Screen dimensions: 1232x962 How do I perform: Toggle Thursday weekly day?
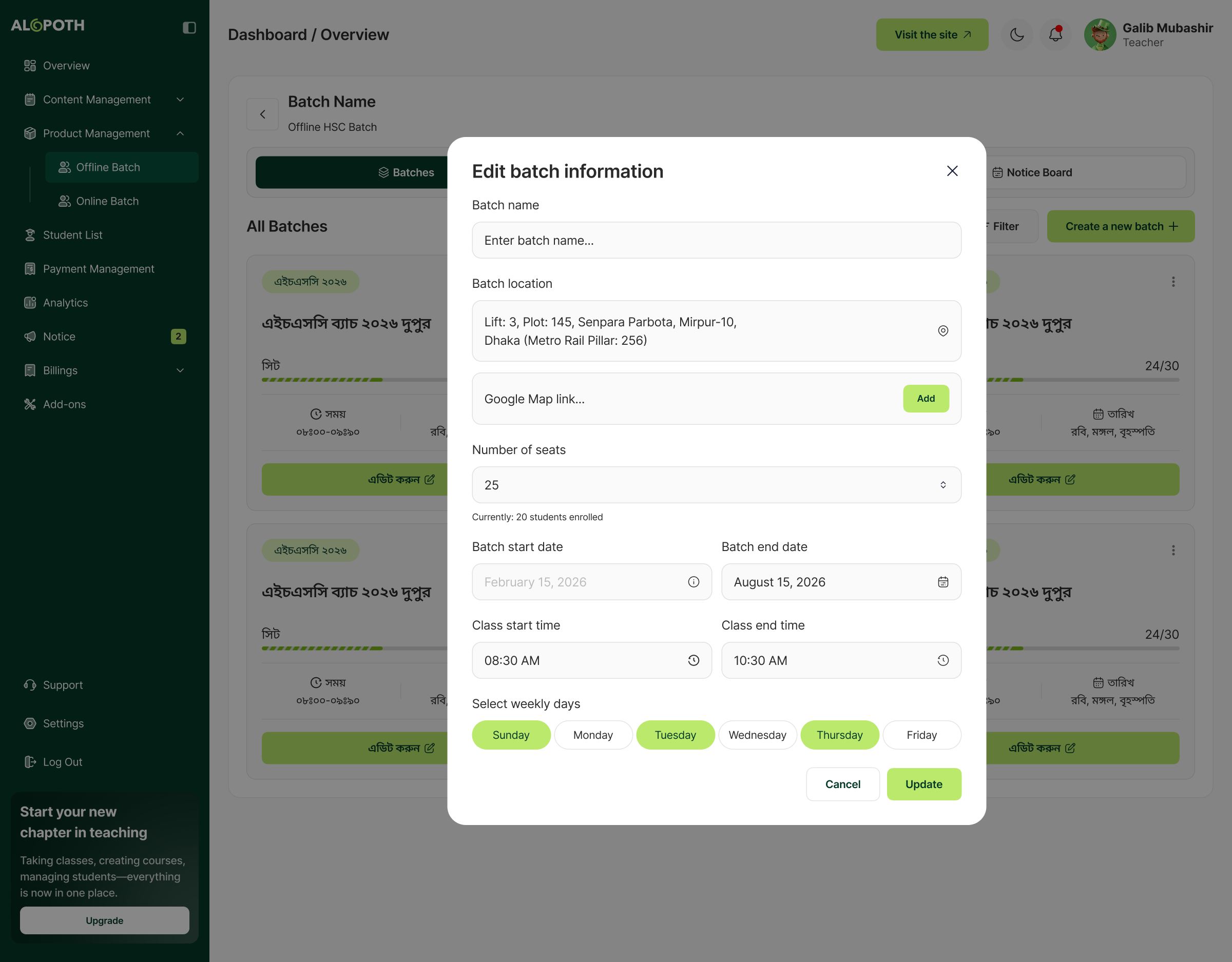coord(839,735)
